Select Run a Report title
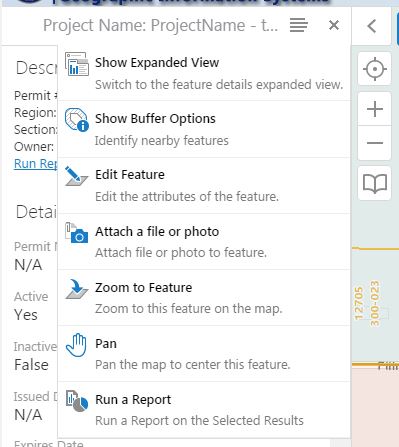Image resolution: width=399 pixels, height=447 pixels. point(133,400)
